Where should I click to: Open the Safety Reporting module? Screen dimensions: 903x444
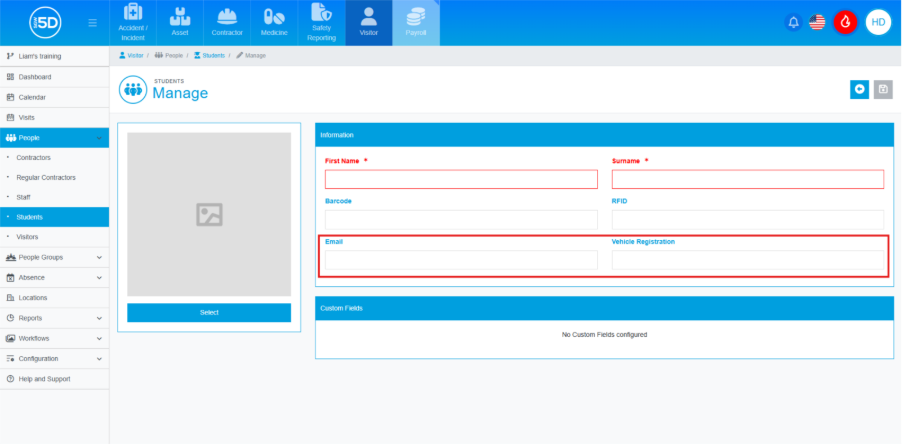click(321, 22)
